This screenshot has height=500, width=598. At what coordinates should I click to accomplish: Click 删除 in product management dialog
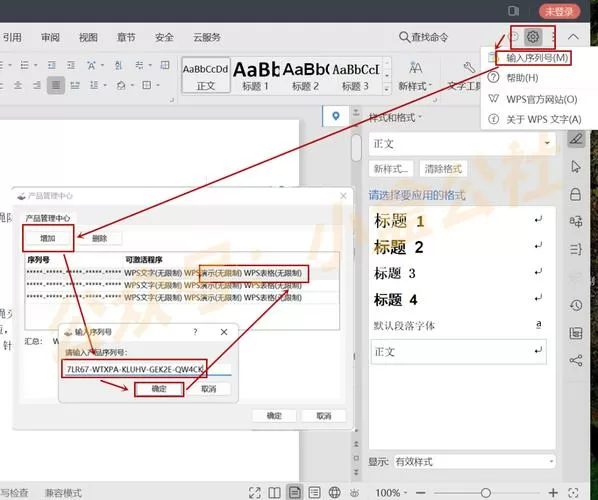[x=100, y=238]
